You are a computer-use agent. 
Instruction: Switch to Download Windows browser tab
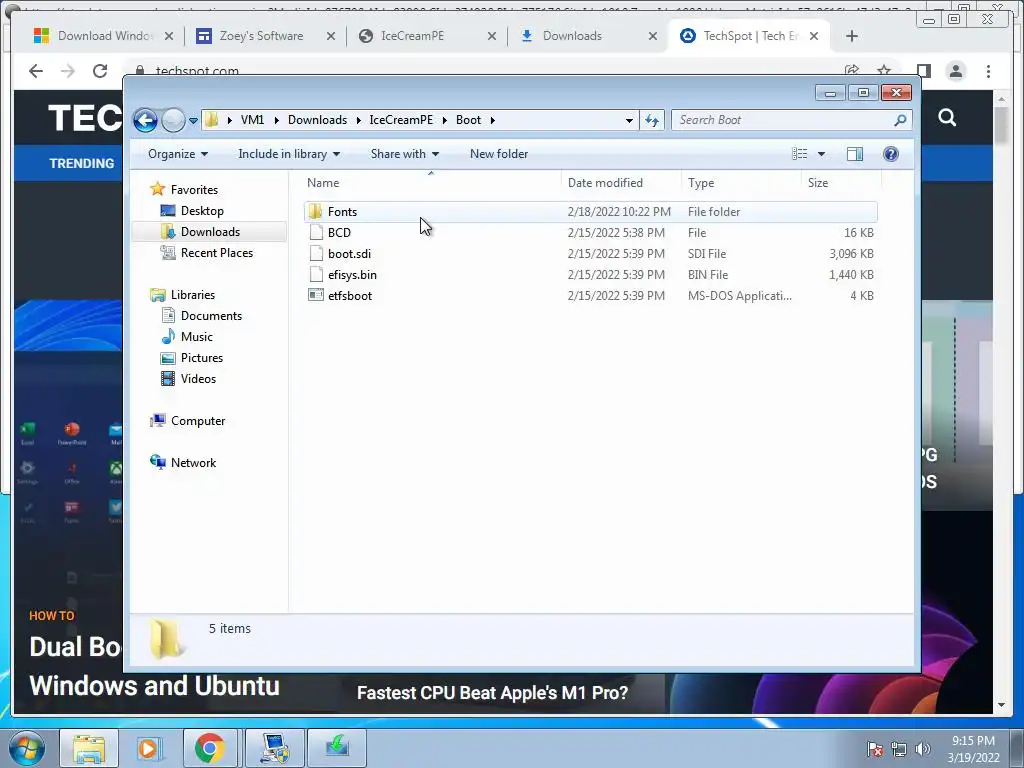tap(103, 36)
